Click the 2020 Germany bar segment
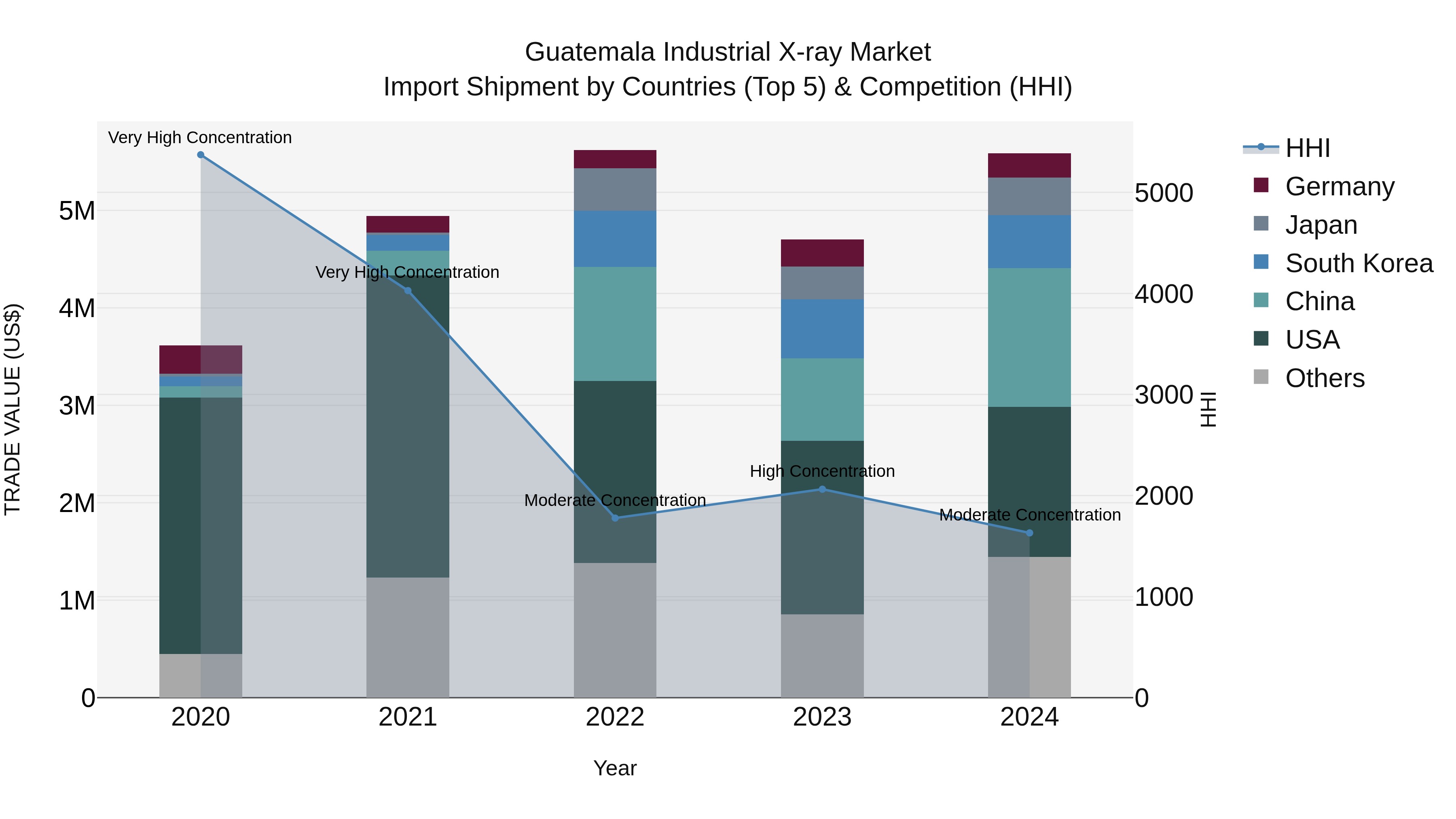The image size is (1456, 819). [201, 360]
